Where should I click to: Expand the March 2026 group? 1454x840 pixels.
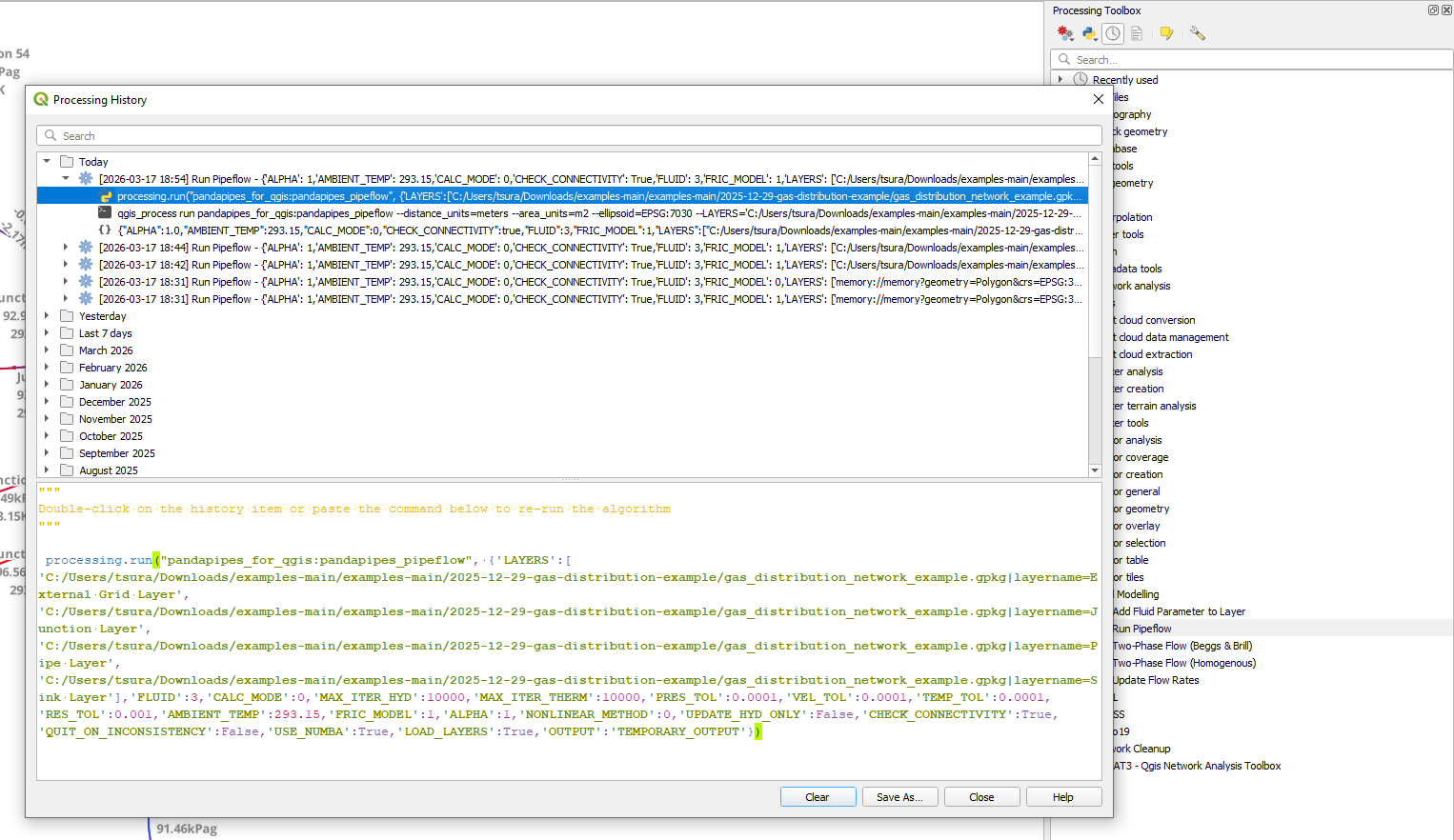pyautogui.click(x=47, y=350)
